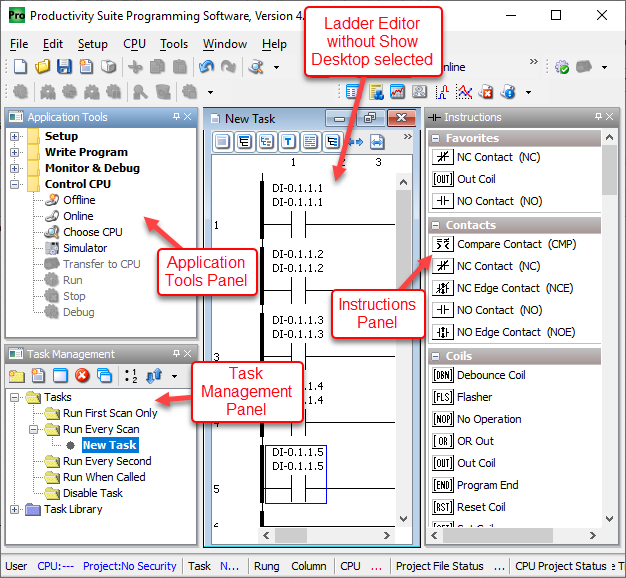Toggle pin on Application Tools panel
The image size is (626, 578).
175,117
